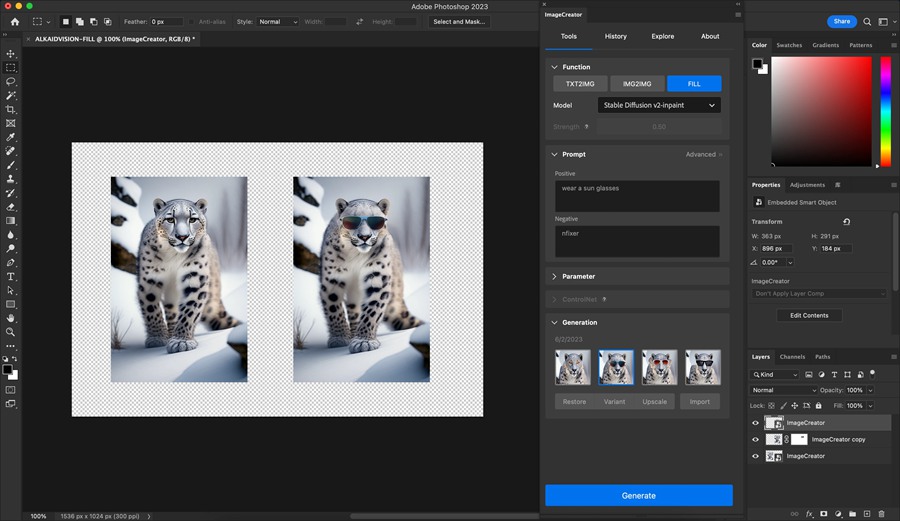Hide the top ImageCreator layer

(755, 423)
